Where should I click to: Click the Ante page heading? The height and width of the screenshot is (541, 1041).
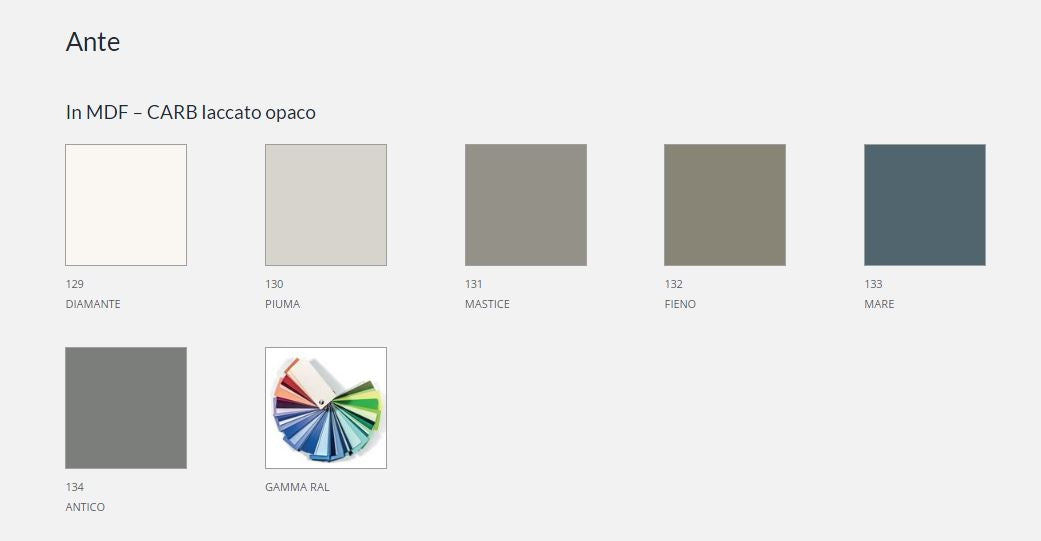(x=93, y=42)
